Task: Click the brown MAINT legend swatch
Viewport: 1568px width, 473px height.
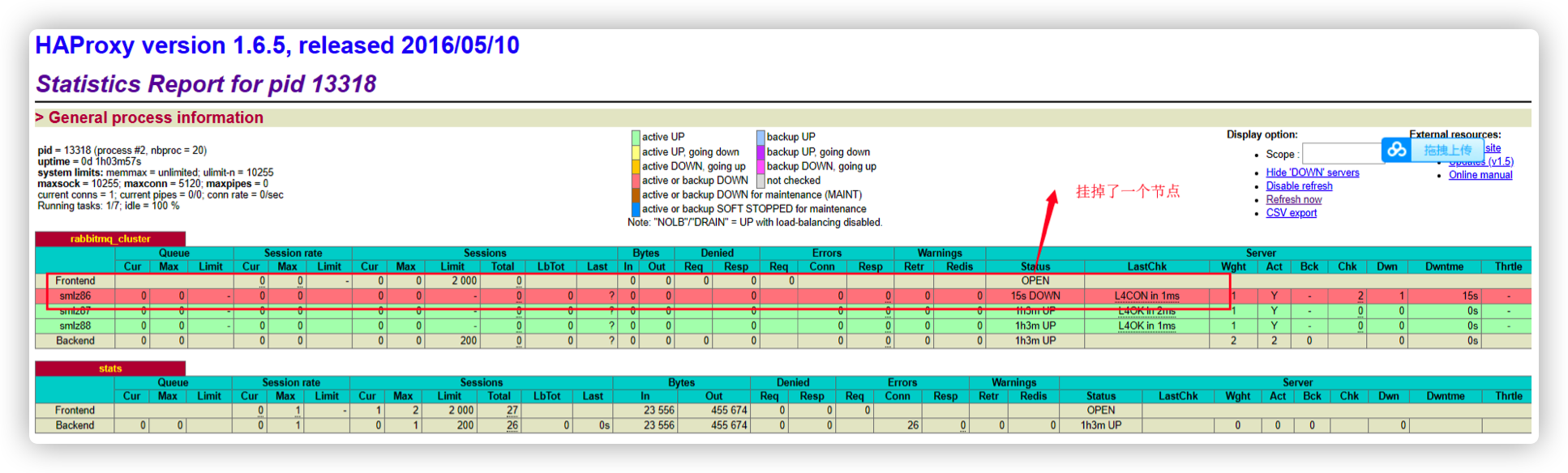Action: coord(636,194)
